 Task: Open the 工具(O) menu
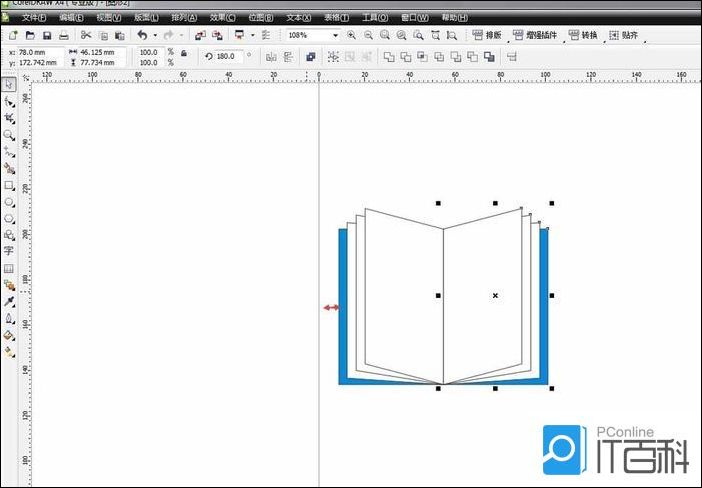tap(375, 17)
